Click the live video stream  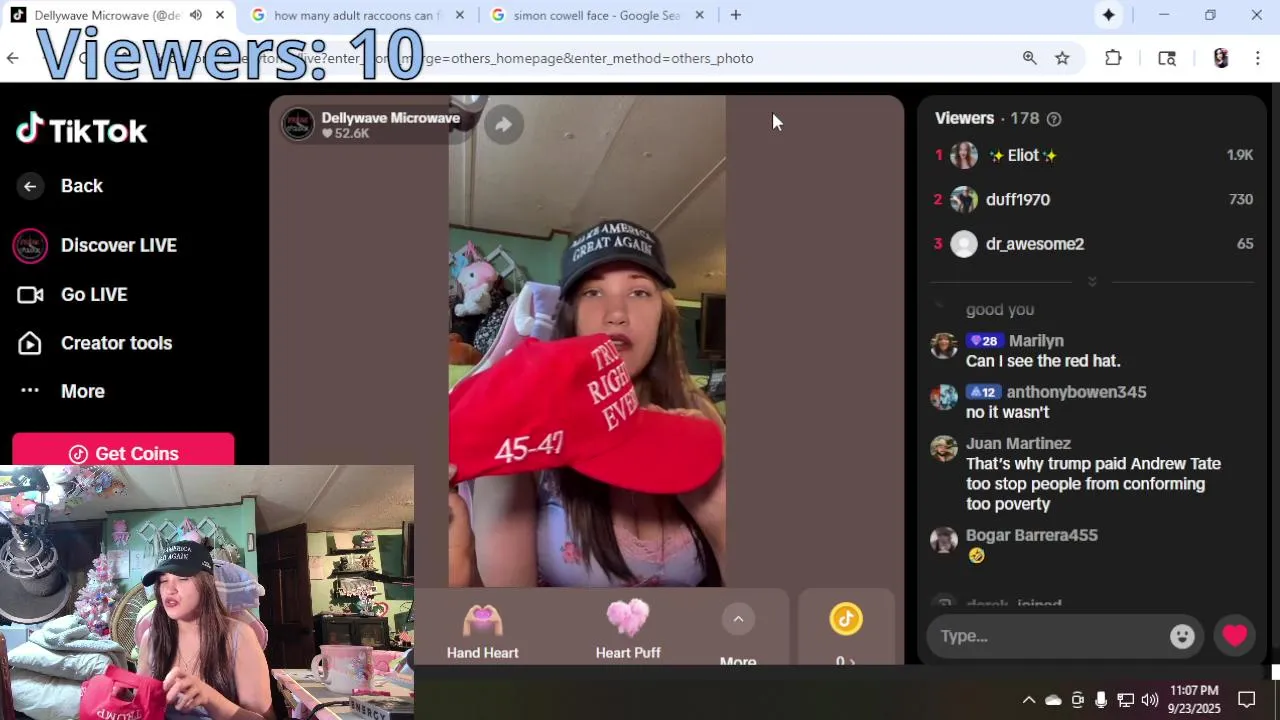click(587, 340)
